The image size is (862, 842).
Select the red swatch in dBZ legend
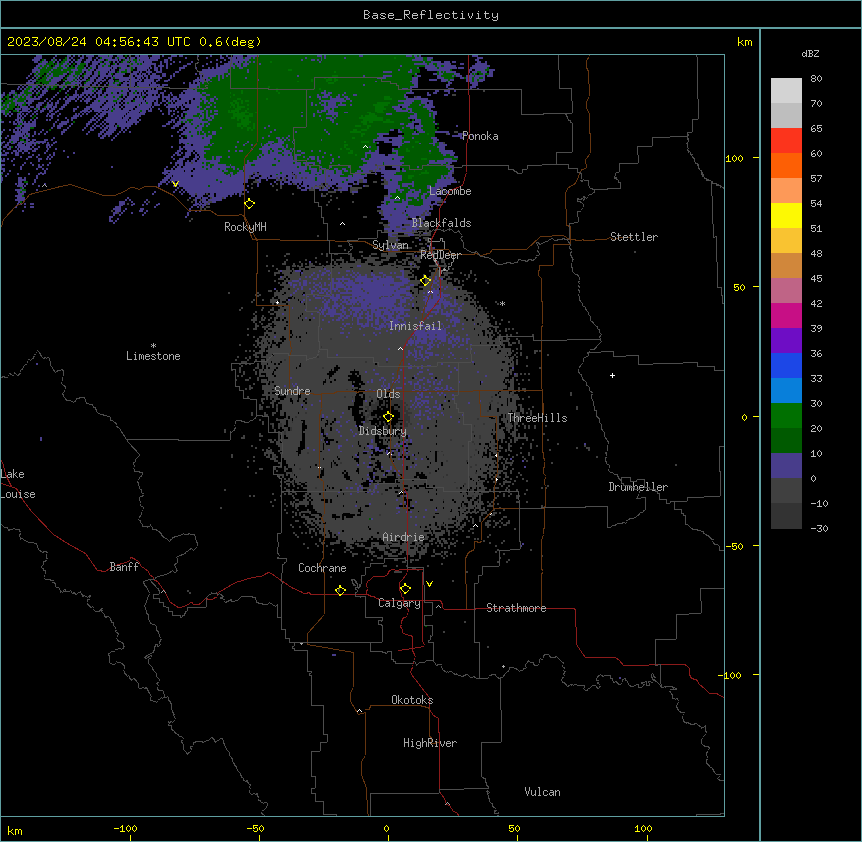pos(786,141)
